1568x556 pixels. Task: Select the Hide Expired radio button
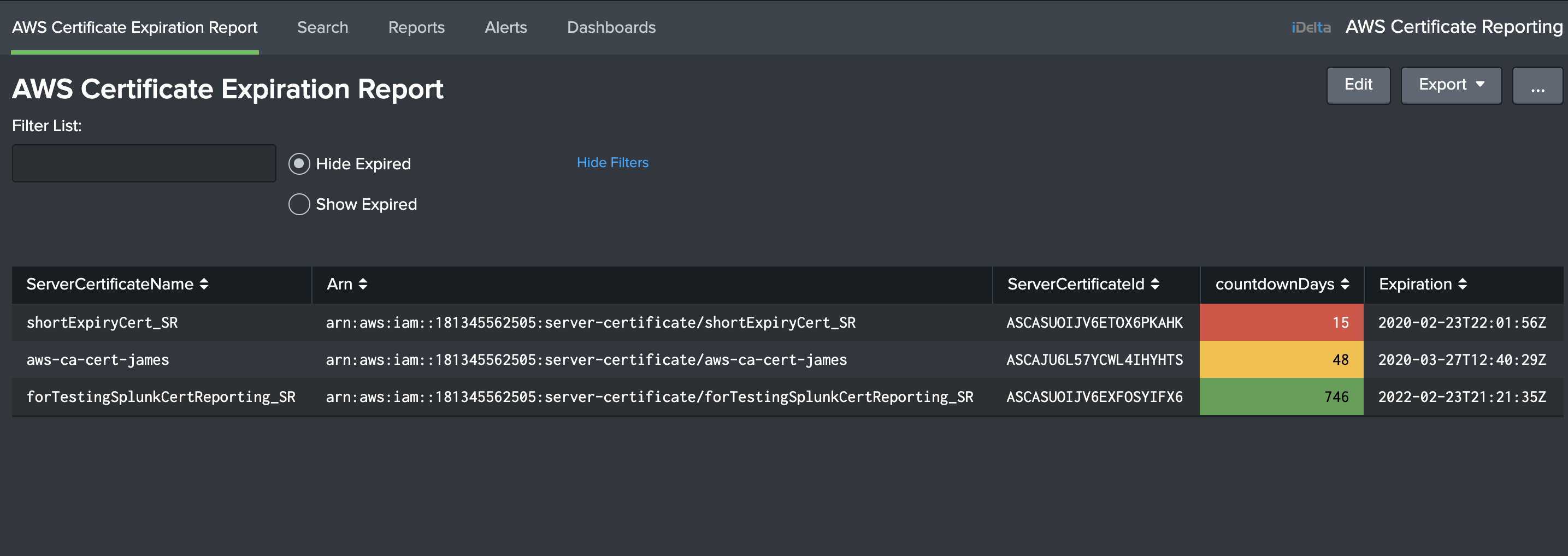click(299, 163)
